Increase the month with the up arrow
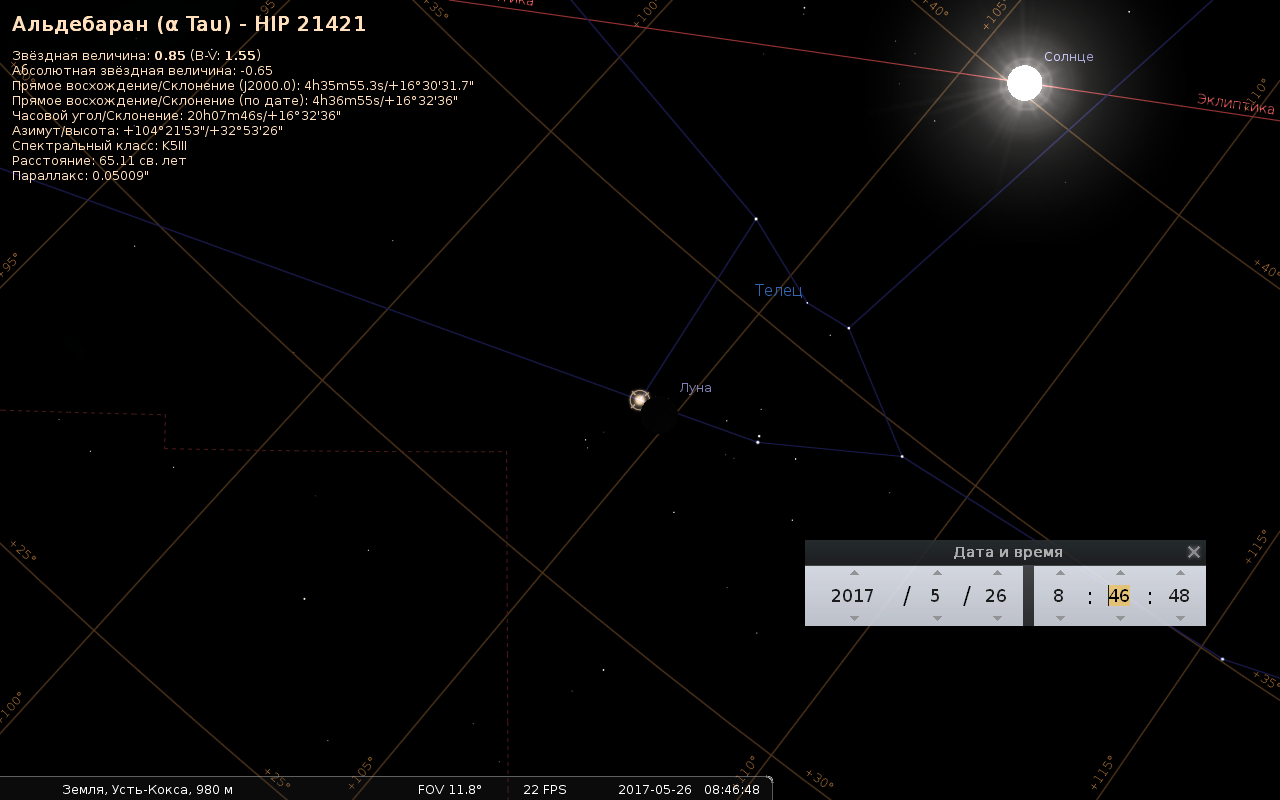Screen dimensions: 1280x800 pyautogui.click(x=937, y=573)
